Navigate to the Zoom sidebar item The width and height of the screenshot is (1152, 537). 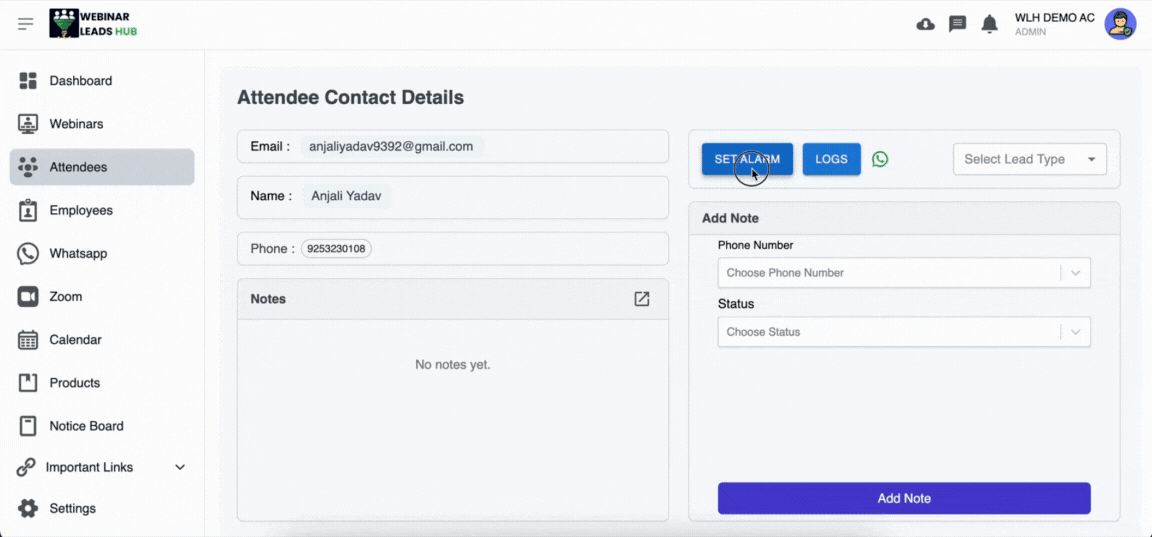pyautogui.click(x=66, y=297)
